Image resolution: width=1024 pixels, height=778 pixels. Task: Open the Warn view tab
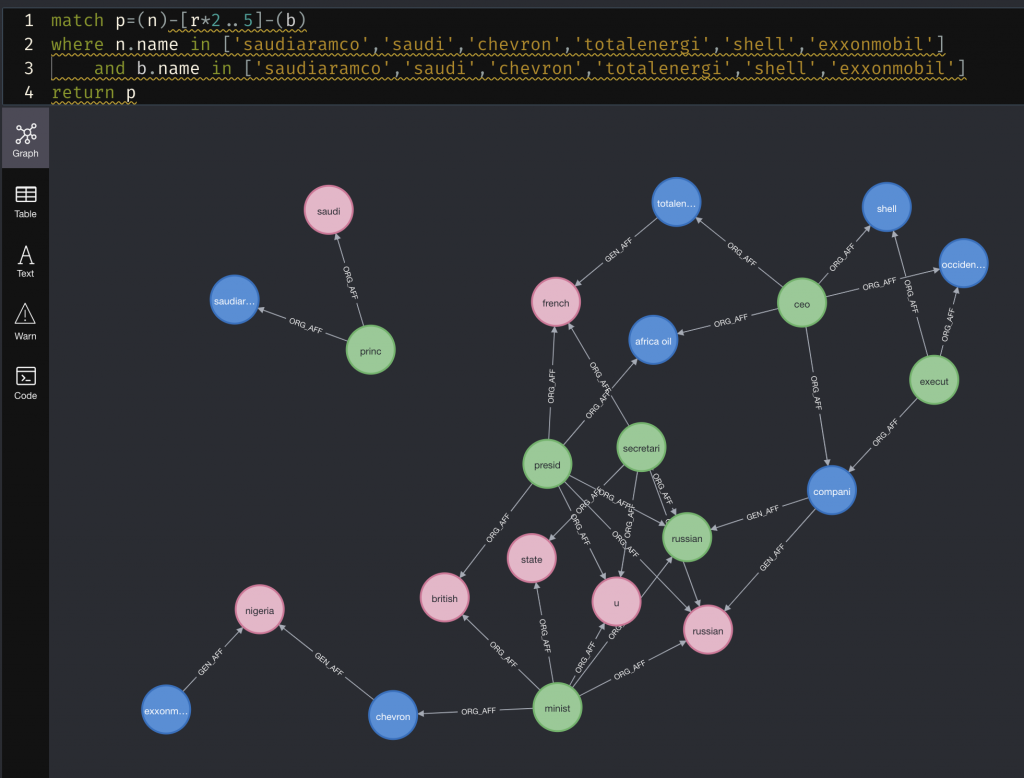[x=25, y=321]
